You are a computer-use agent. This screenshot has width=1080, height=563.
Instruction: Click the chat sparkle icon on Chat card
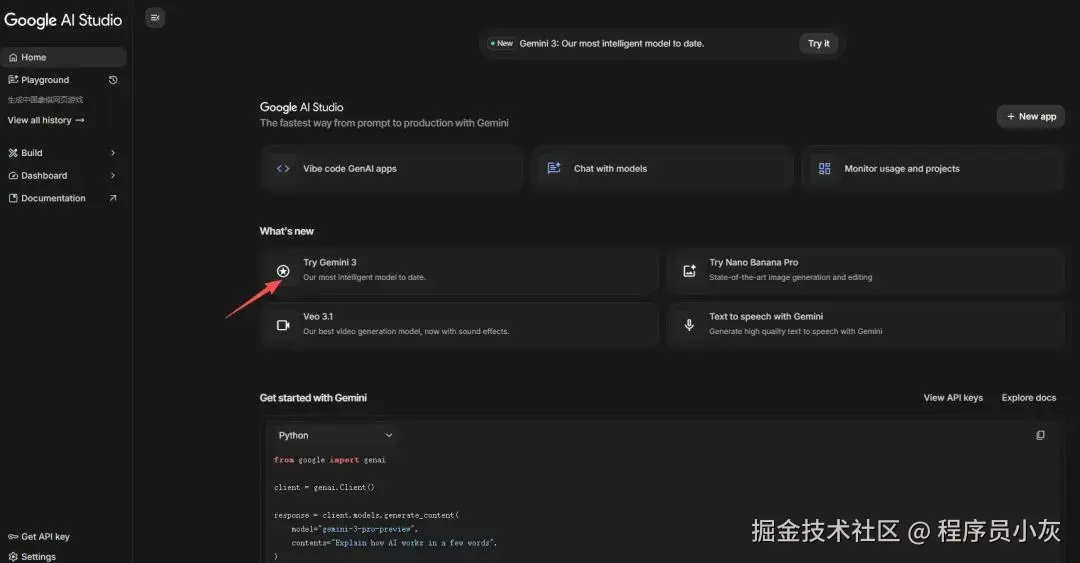554,168
